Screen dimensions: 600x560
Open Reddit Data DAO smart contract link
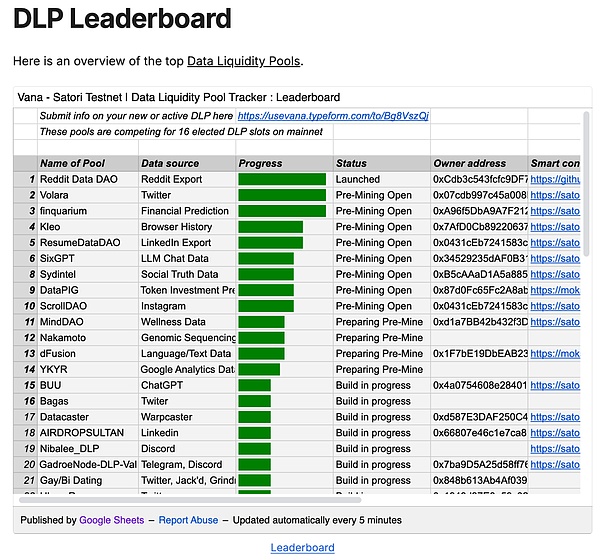point(554,179)
